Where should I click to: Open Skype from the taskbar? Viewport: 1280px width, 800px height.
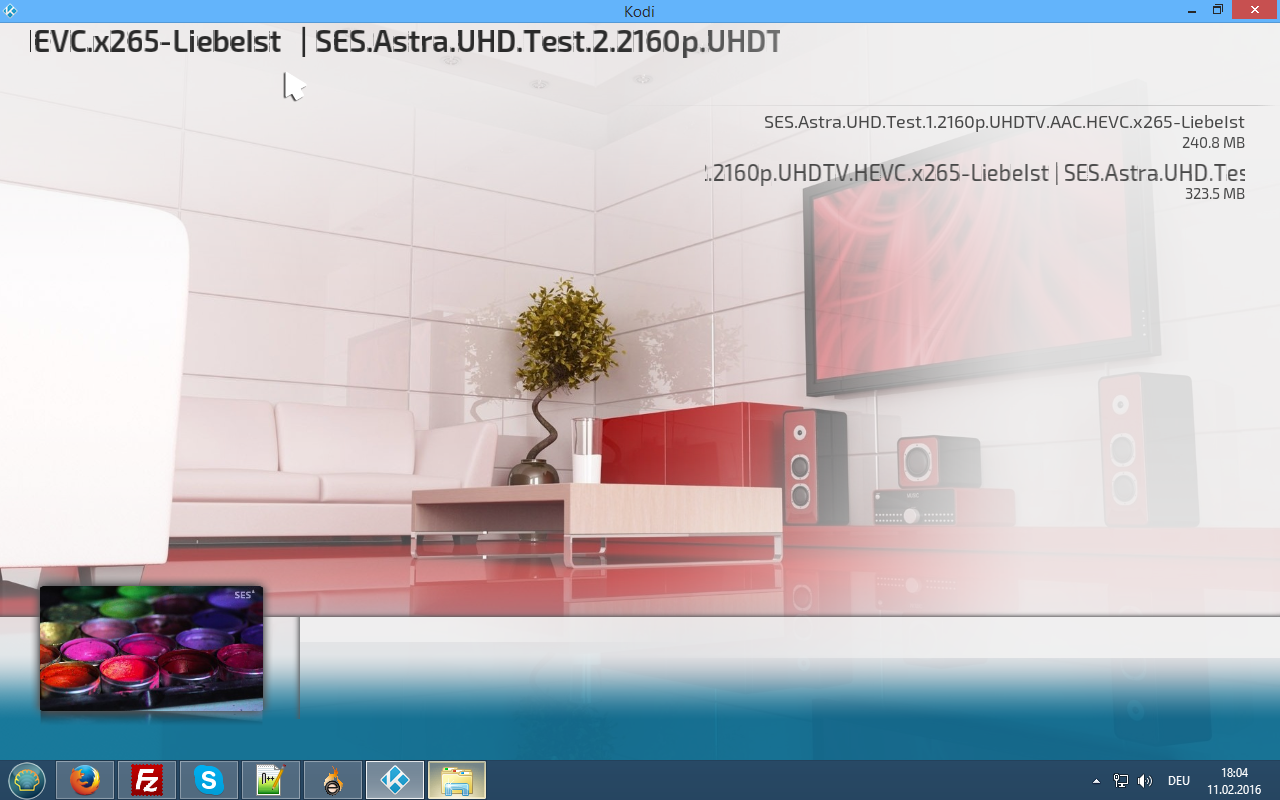coord(209,780)
